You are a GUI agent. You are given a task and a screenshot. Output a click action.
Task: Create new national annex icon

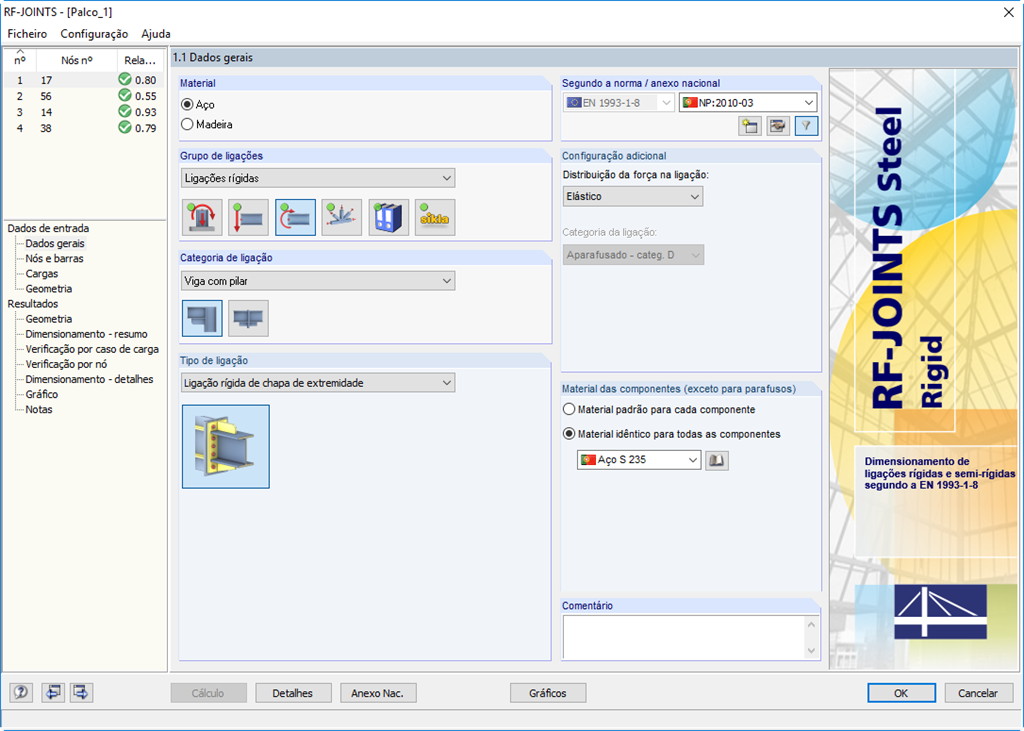(x=750, y=126)
